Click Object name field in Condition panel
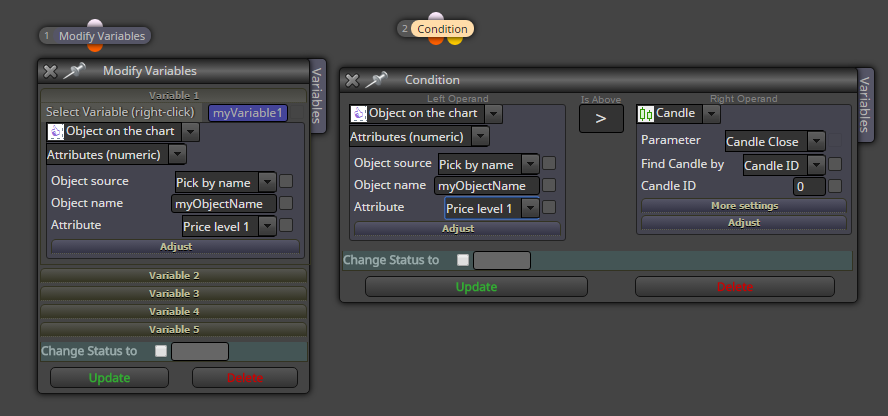The height and width of the screenshot is (416, 888). [x=487, y=186]
